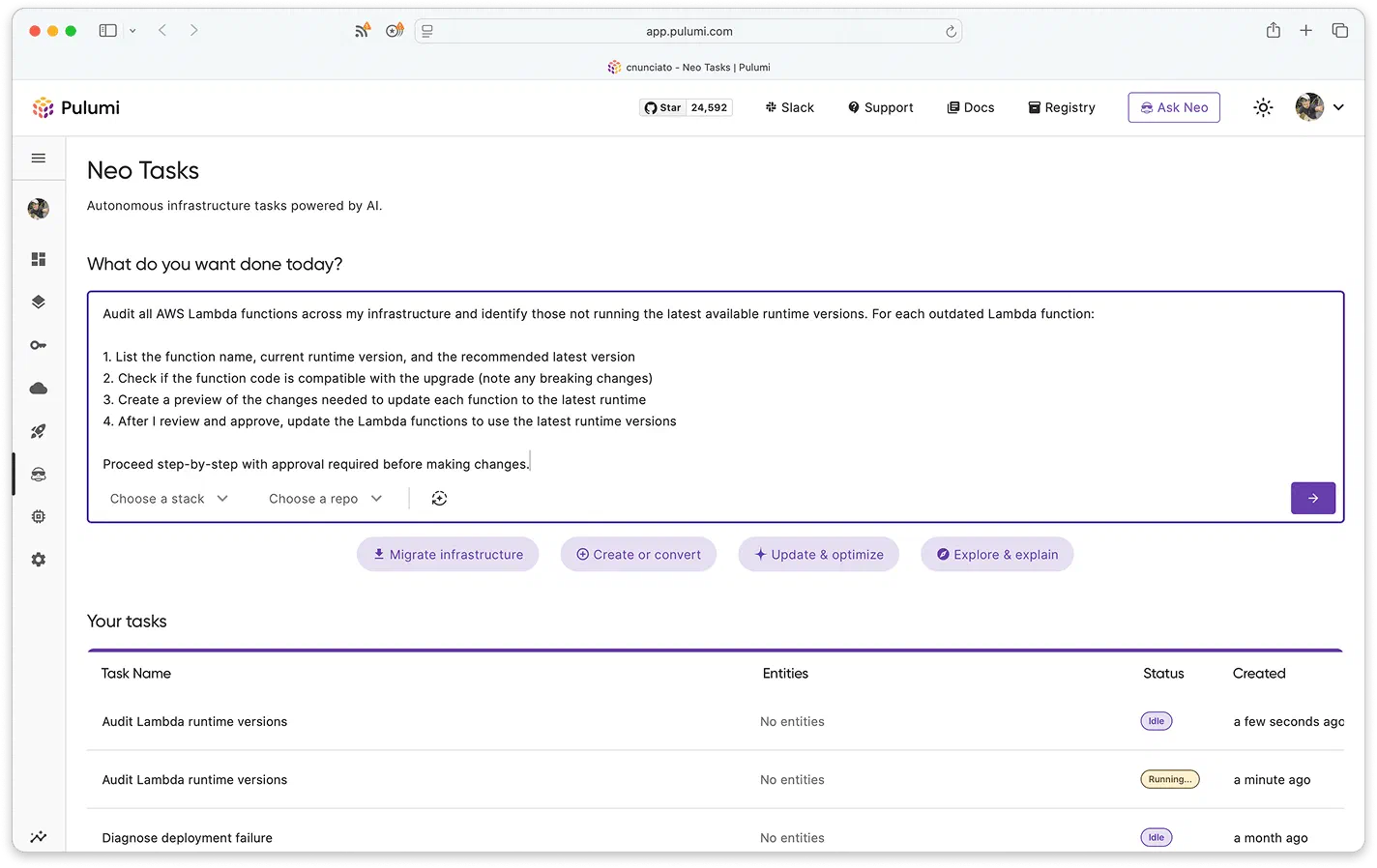
Task: Toggle light or dark theme with sun icon
Action: tap(1263, 107)
